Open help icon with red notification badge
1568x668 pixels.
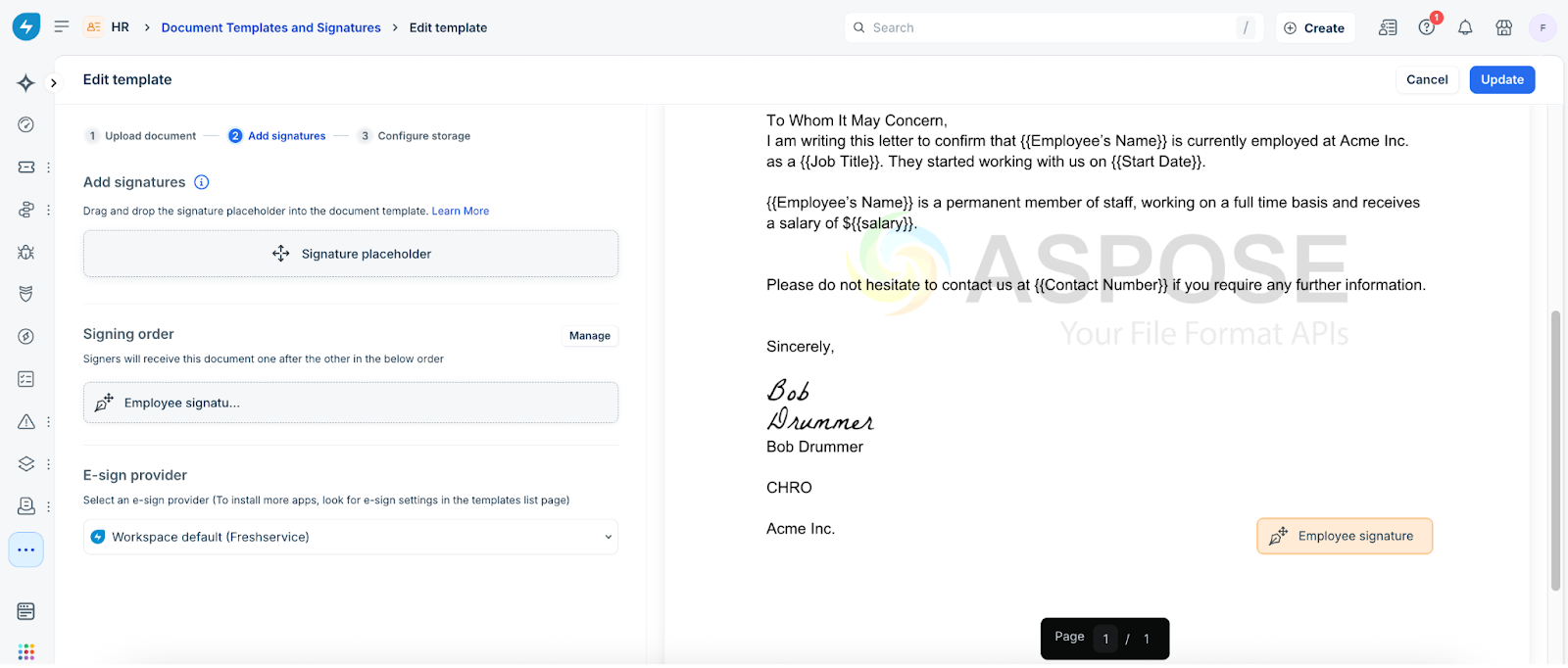pos(1427,26)
